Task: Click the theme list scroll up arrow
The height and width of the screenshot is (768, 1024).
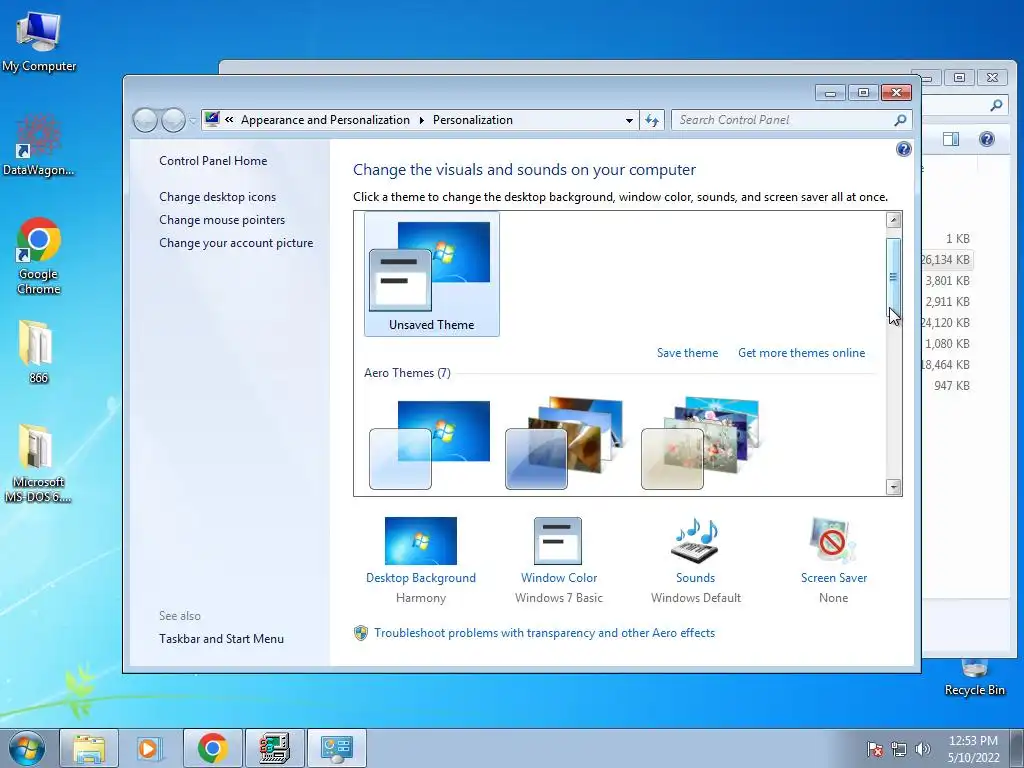Action: [x=893, y=220]
